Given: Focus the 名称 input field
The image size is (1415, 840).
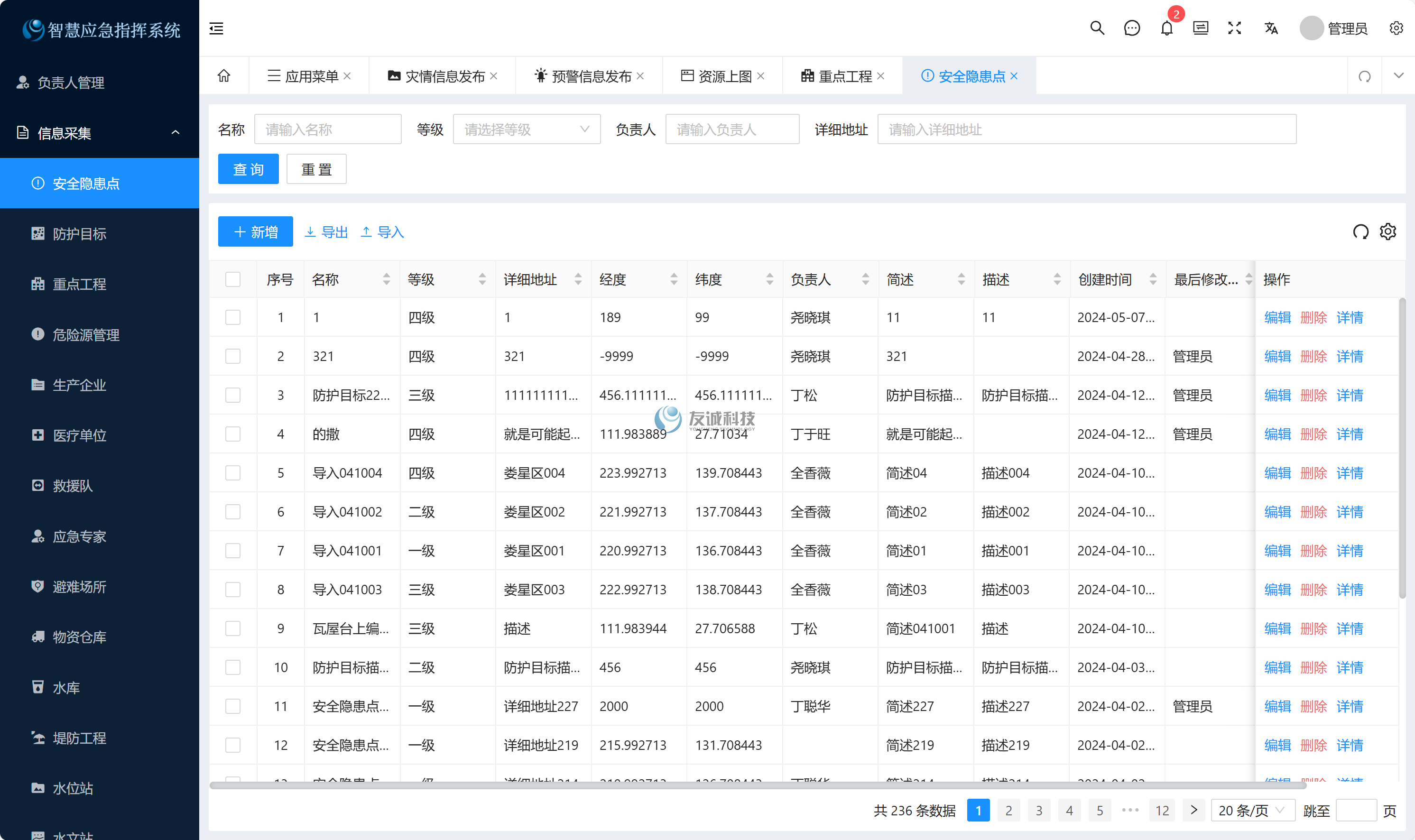Looking at the screenshot, I should pyautogui.click(x=328, y=129).
